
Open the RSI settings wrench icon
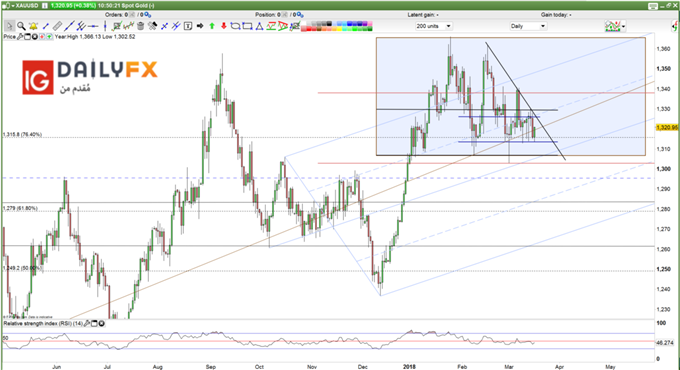[x=87, y=324]
